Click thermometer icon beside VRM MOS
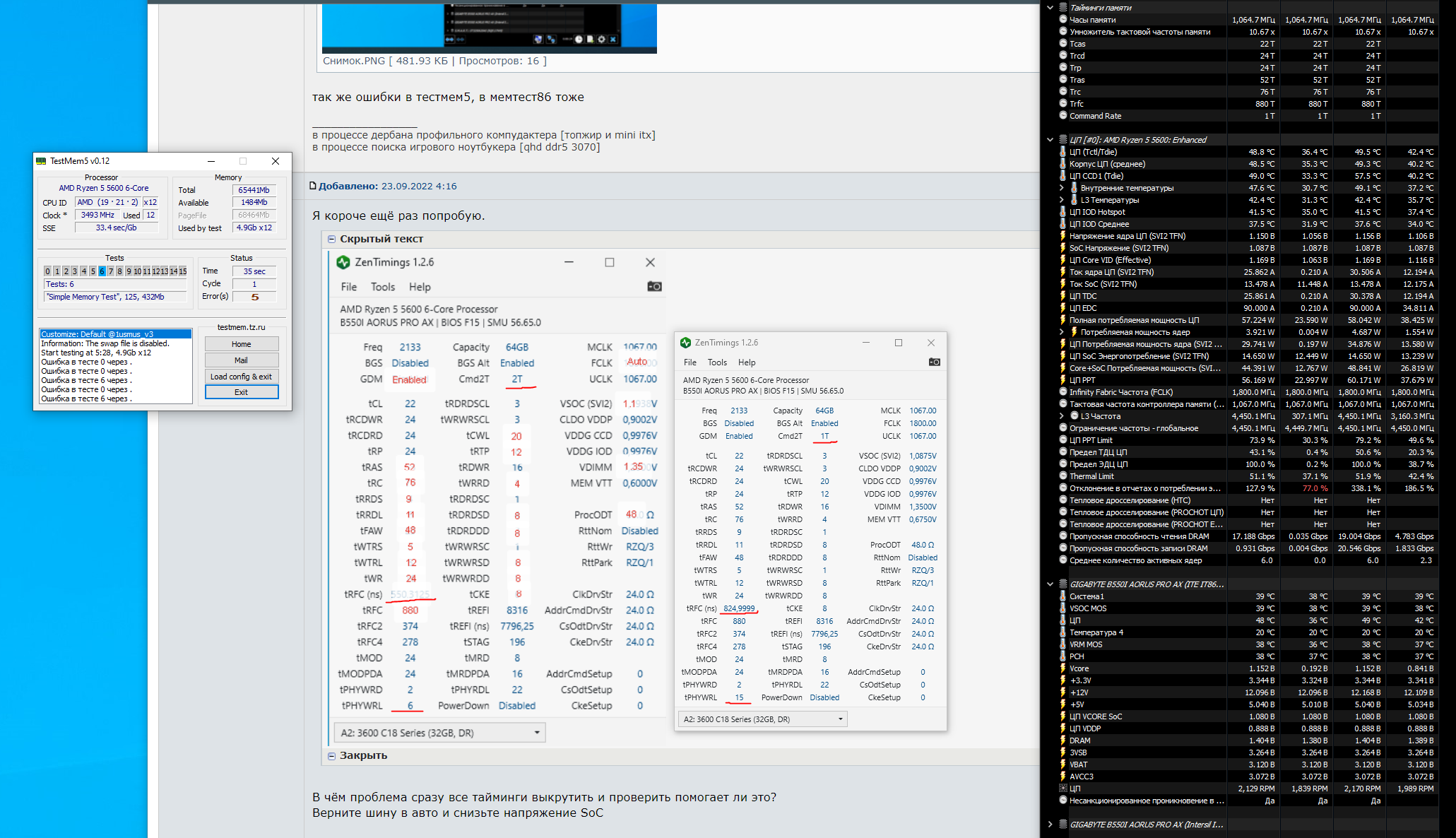Screen dimensions: 1456x838 (1063, 644)
